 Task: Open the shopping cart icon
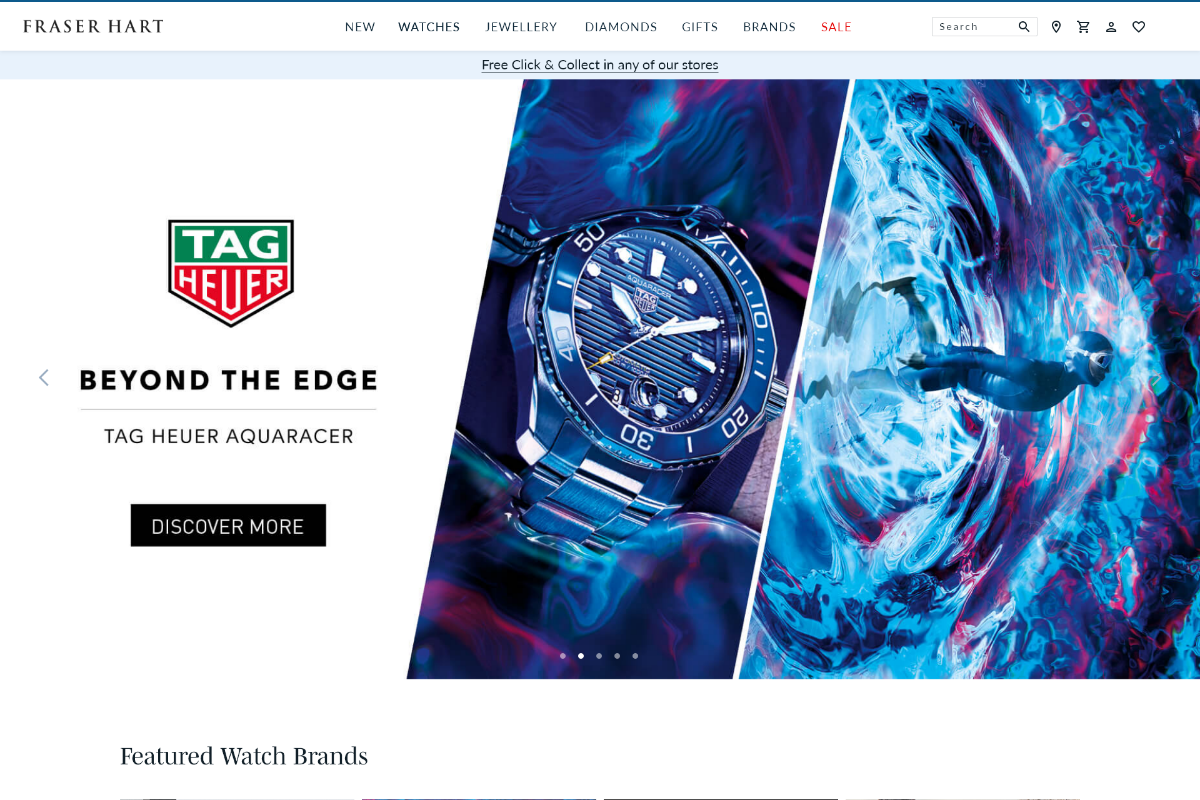pyautogui.click(x=1083, y=27)
